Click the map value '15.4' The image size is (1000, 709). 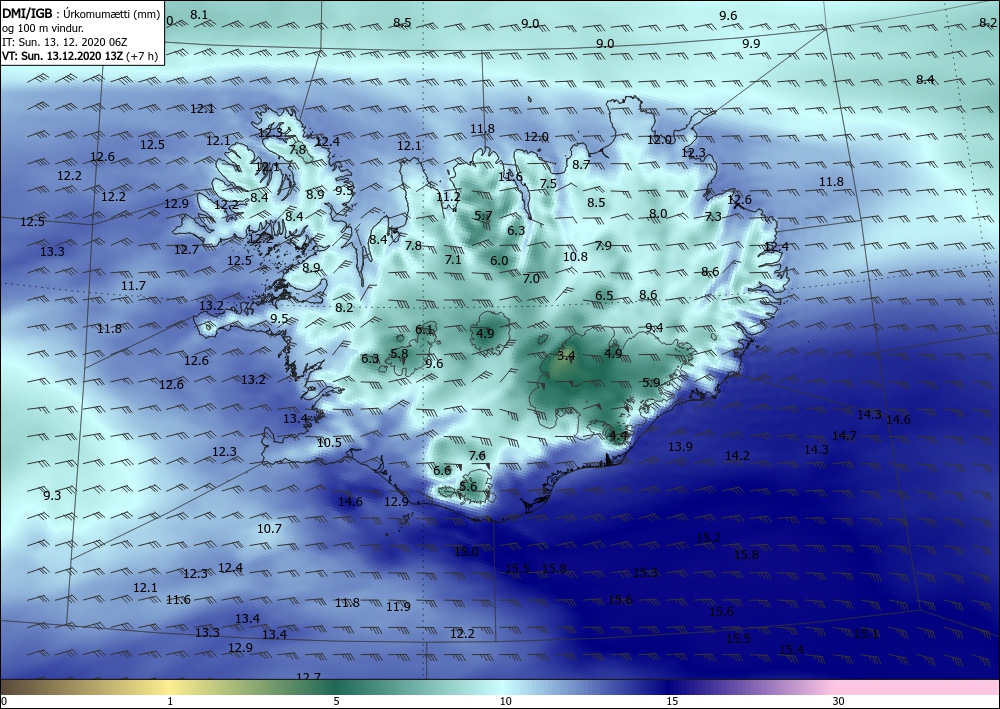(x=791, y=649)
